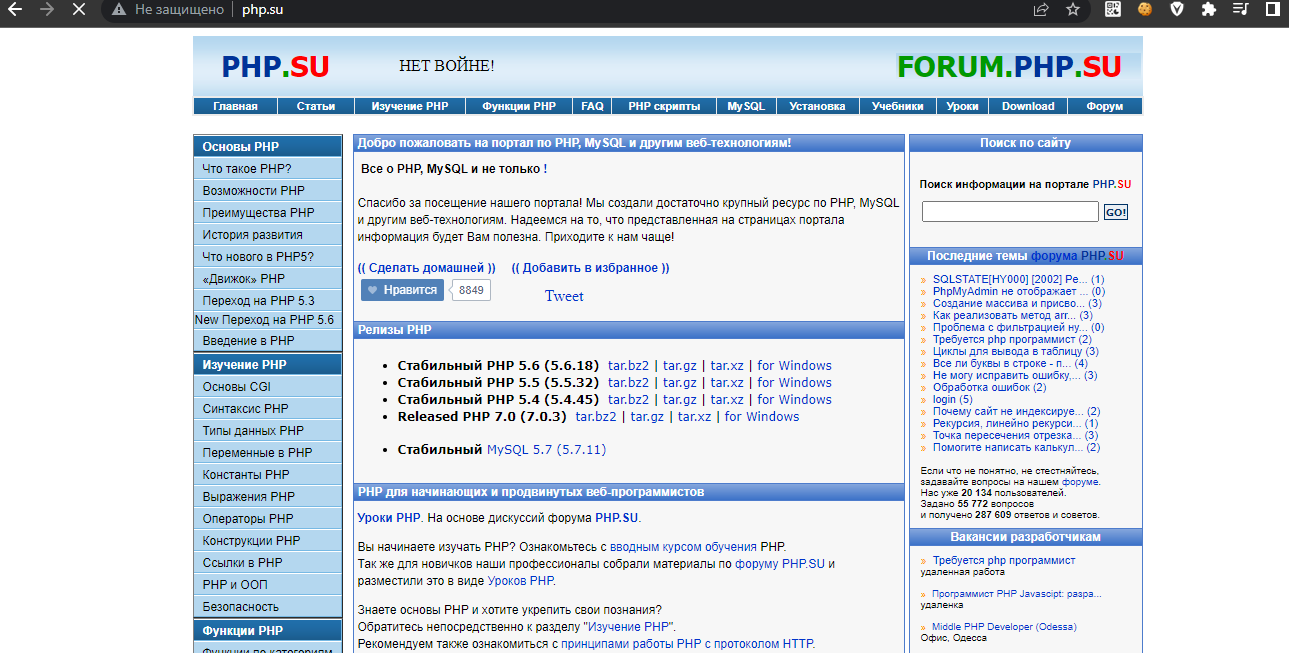Open the FORUM.PHP.SU banner logo

coord(1008,67)
